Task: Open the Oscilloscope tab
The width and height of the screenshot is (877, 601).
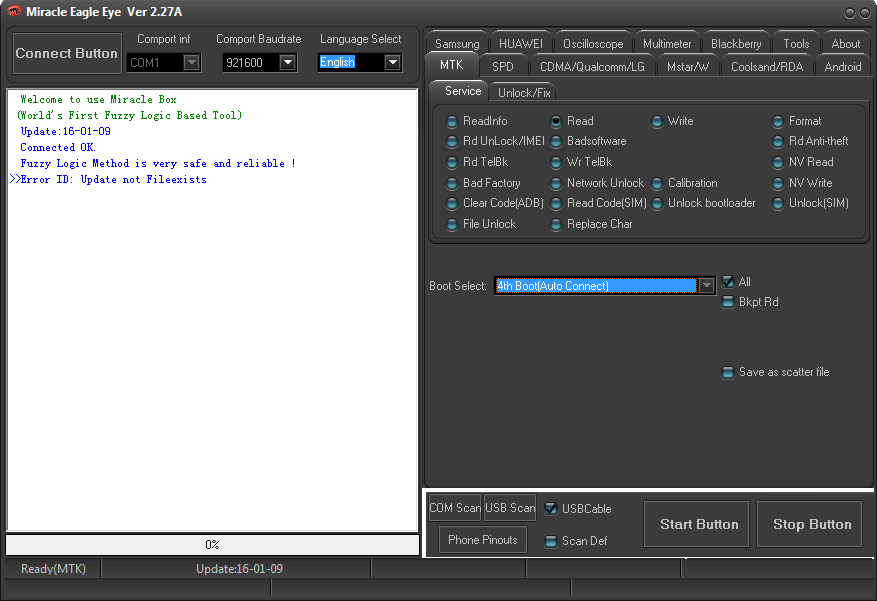Action: click(593, 44)
